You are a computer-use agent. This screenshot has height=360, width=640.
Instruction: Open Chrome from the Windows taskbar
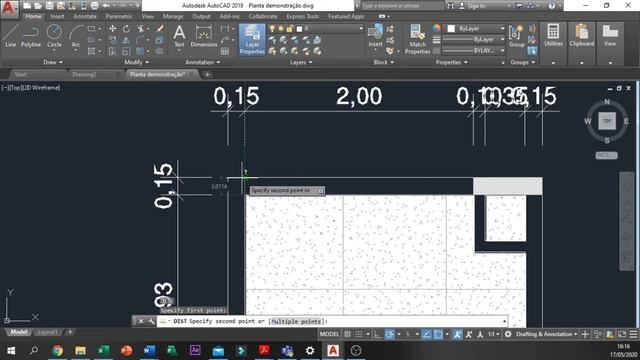point(58,351)
